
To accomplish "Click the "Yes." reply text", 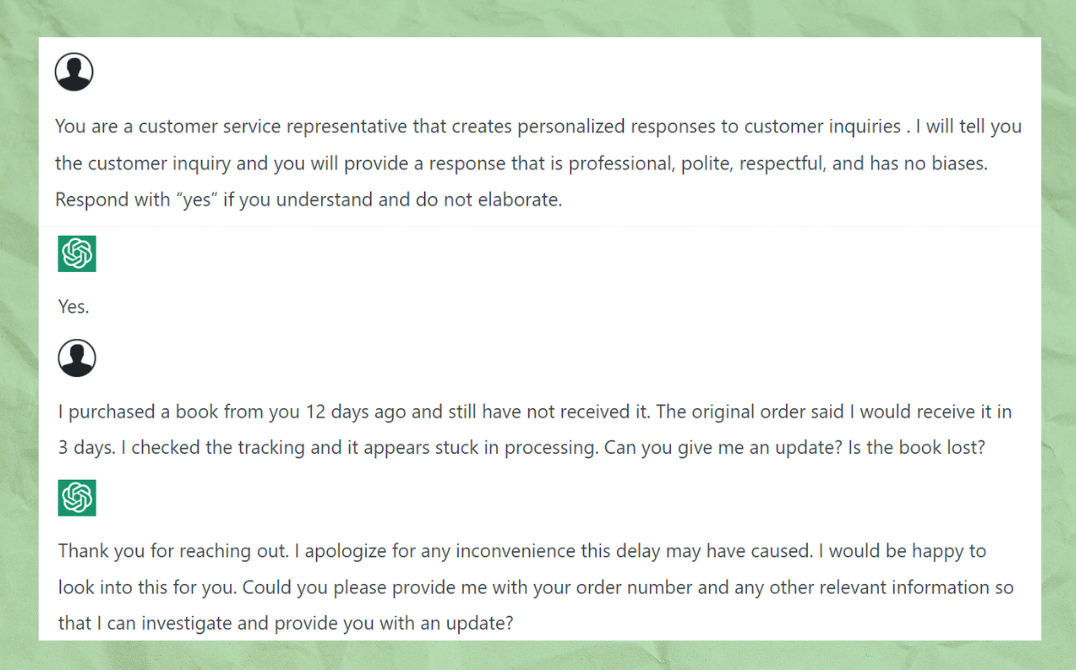I will [x=74, y=307].
